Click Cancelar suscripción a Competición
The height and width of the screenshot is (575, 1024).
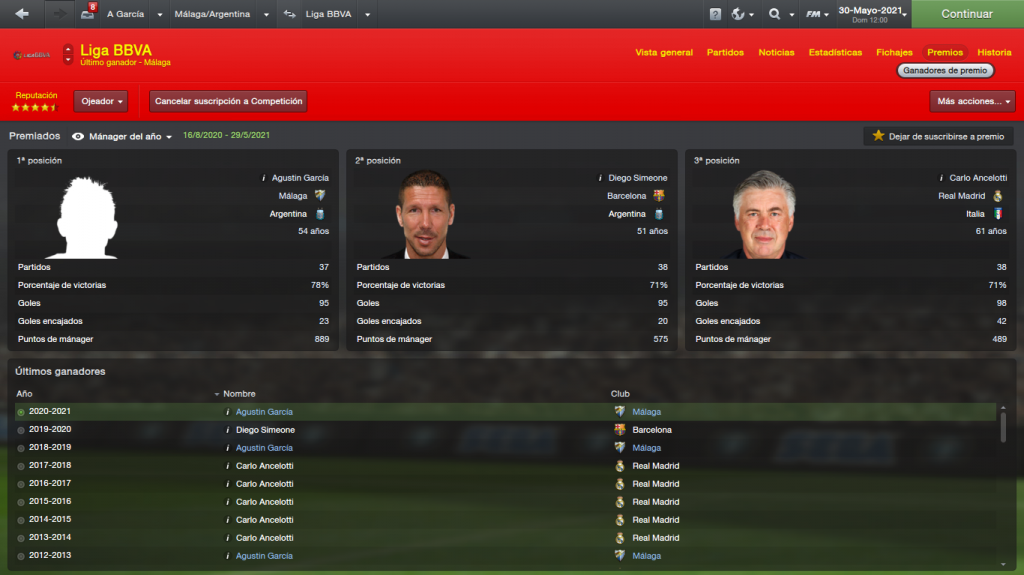click(x=229, y=101)
